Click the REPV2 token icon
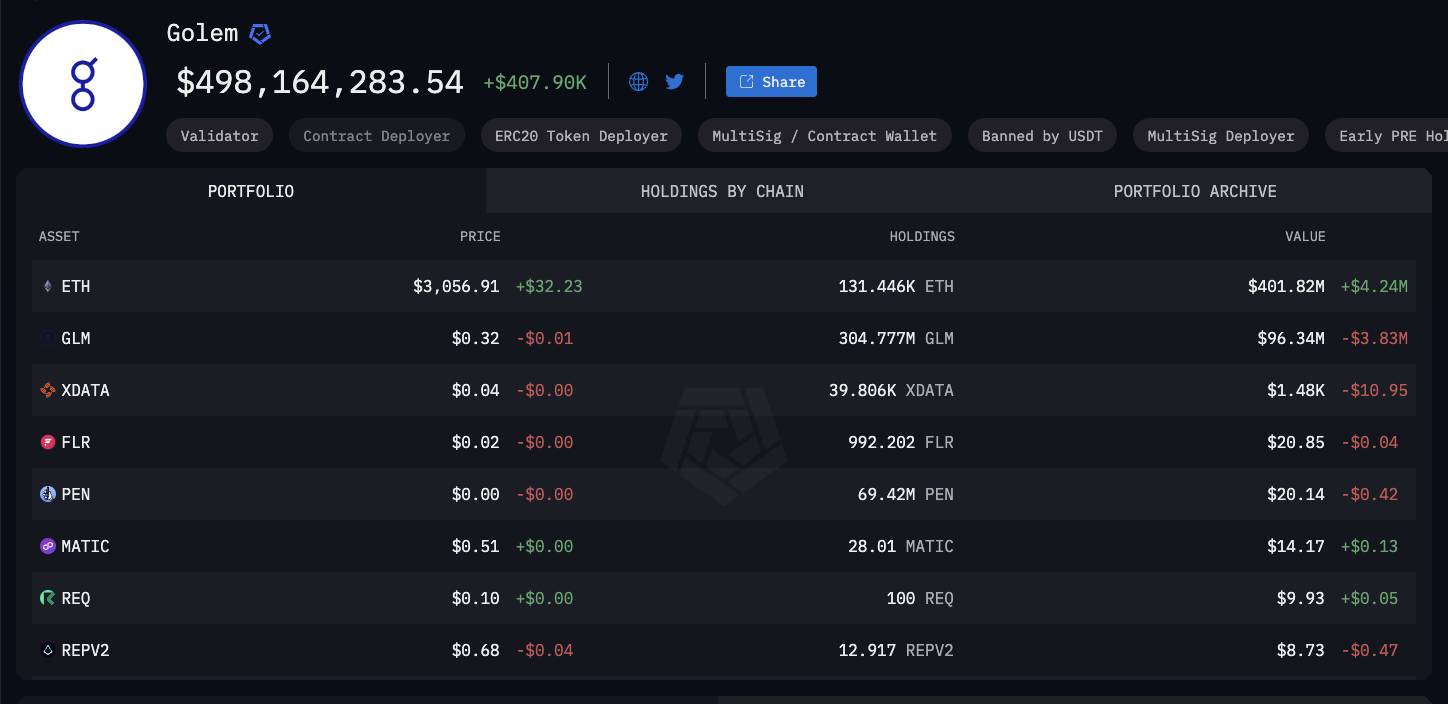The width and height of the screenshot is (1448, 704). (47, 651)
